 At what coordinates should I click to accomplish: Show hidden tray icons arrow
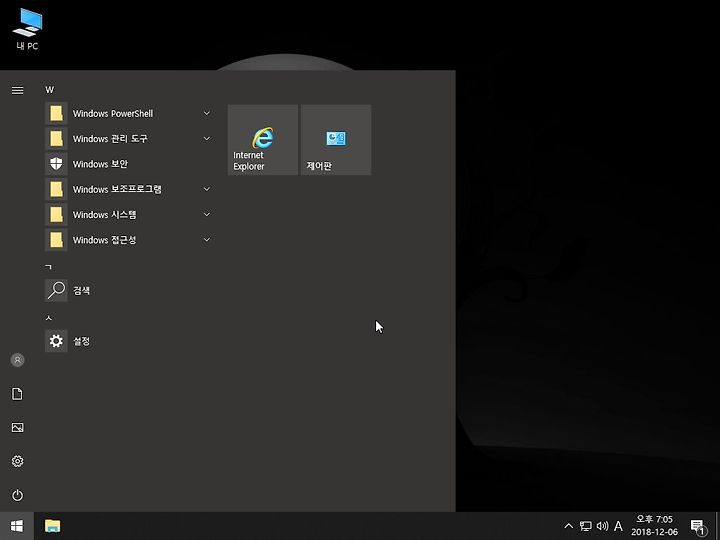click(x=568, y=526)
